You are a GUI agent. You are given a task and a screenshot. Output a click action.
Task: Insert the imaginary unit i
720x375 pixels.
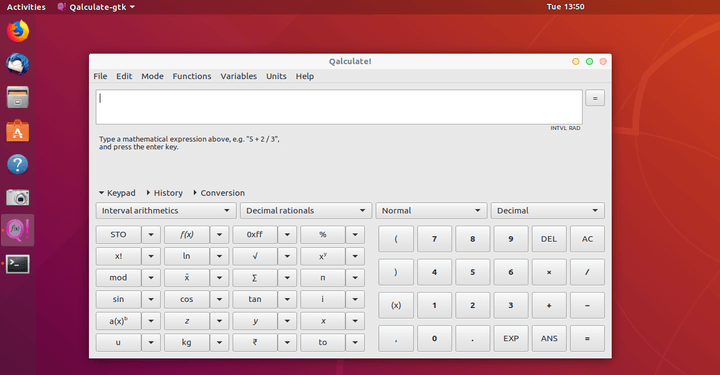[x=323, y=299]
